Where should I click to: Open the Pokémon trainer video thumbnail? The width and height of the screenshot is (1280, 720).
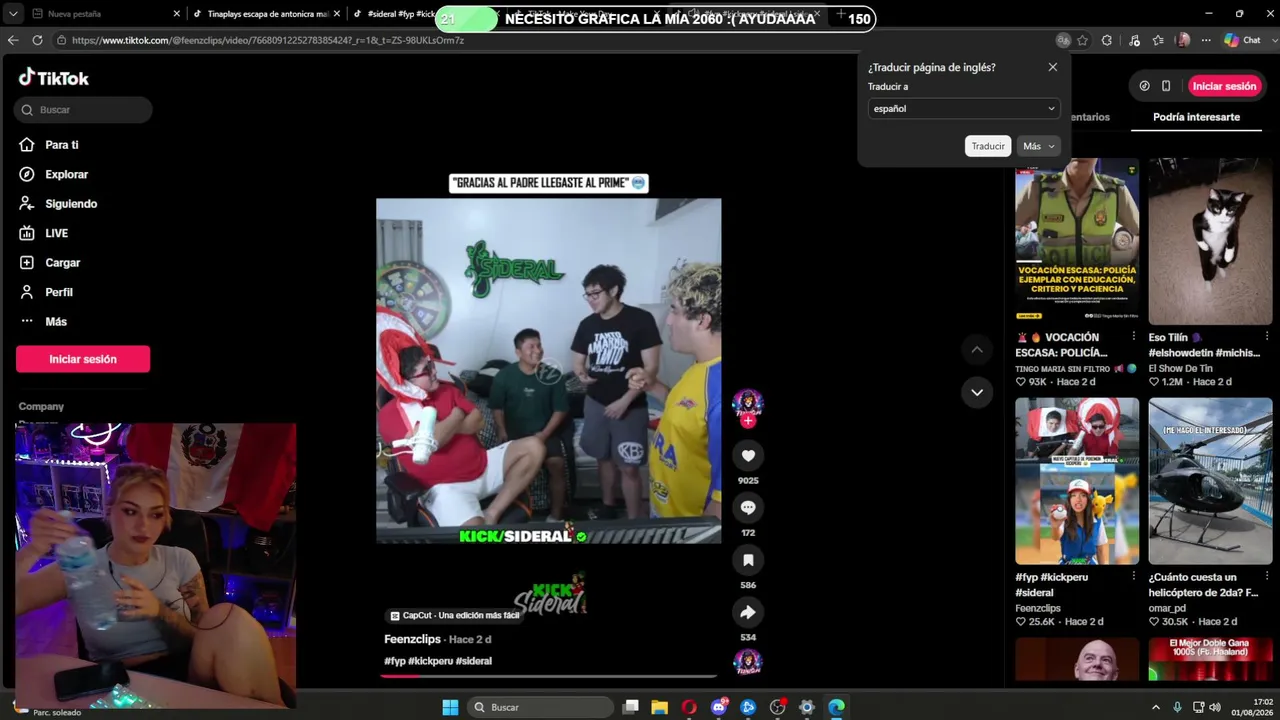tap(1077, 481)
